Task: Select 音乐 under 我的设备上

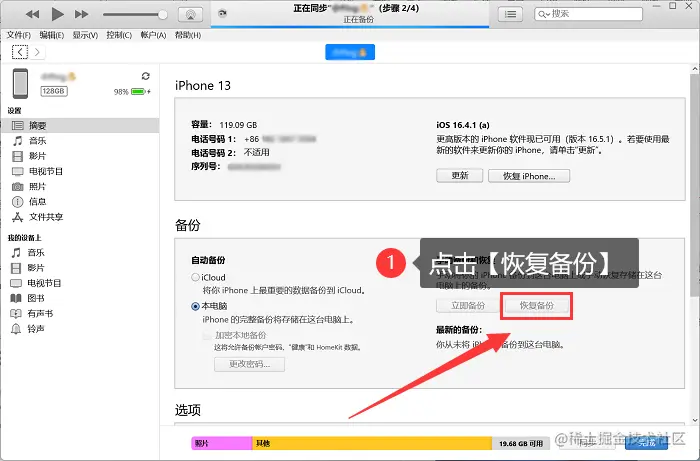Action: [x=80, y=253]
